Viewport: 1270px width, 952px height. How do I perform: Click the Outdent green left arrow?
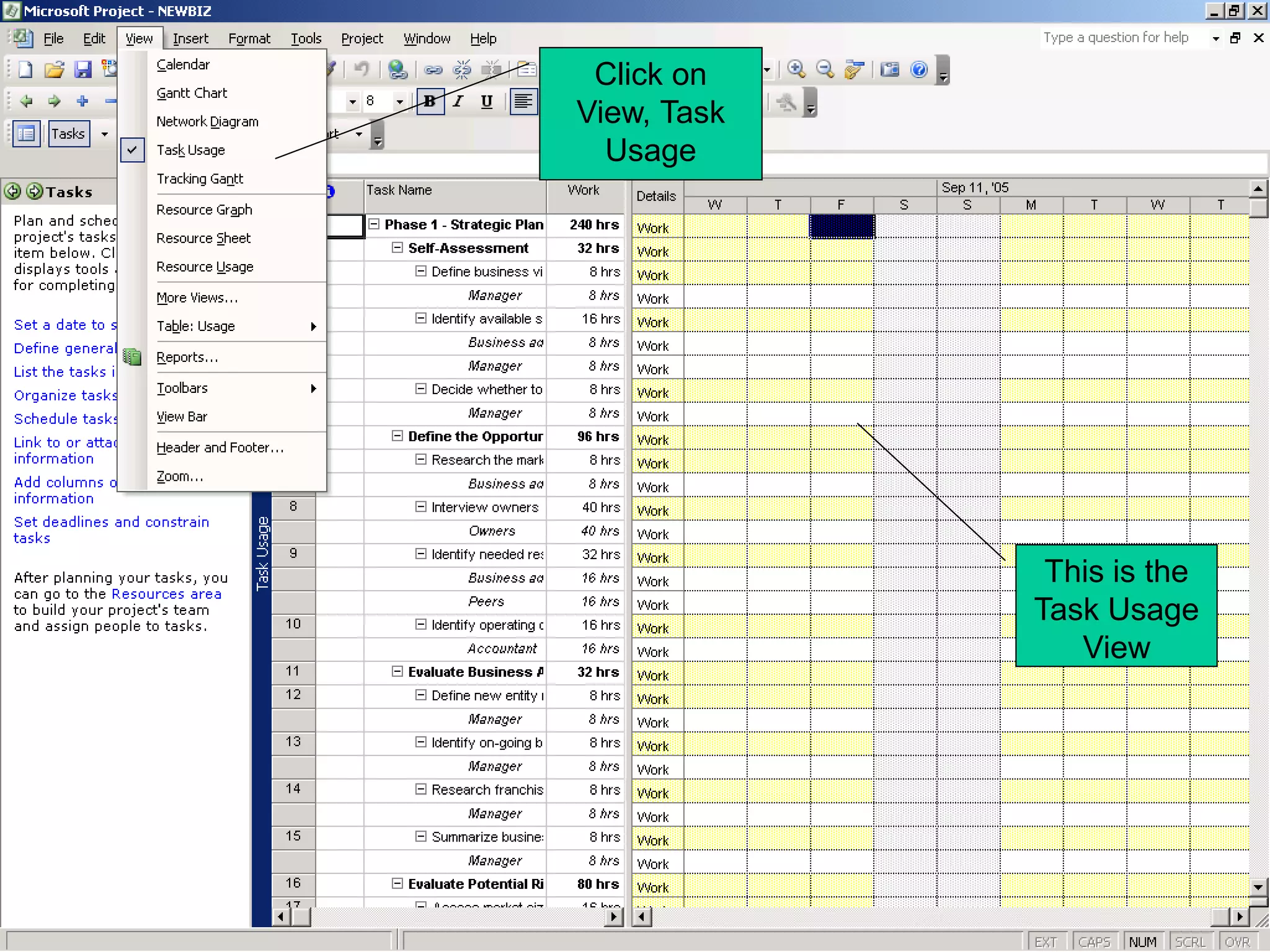(x=26, y=100)
